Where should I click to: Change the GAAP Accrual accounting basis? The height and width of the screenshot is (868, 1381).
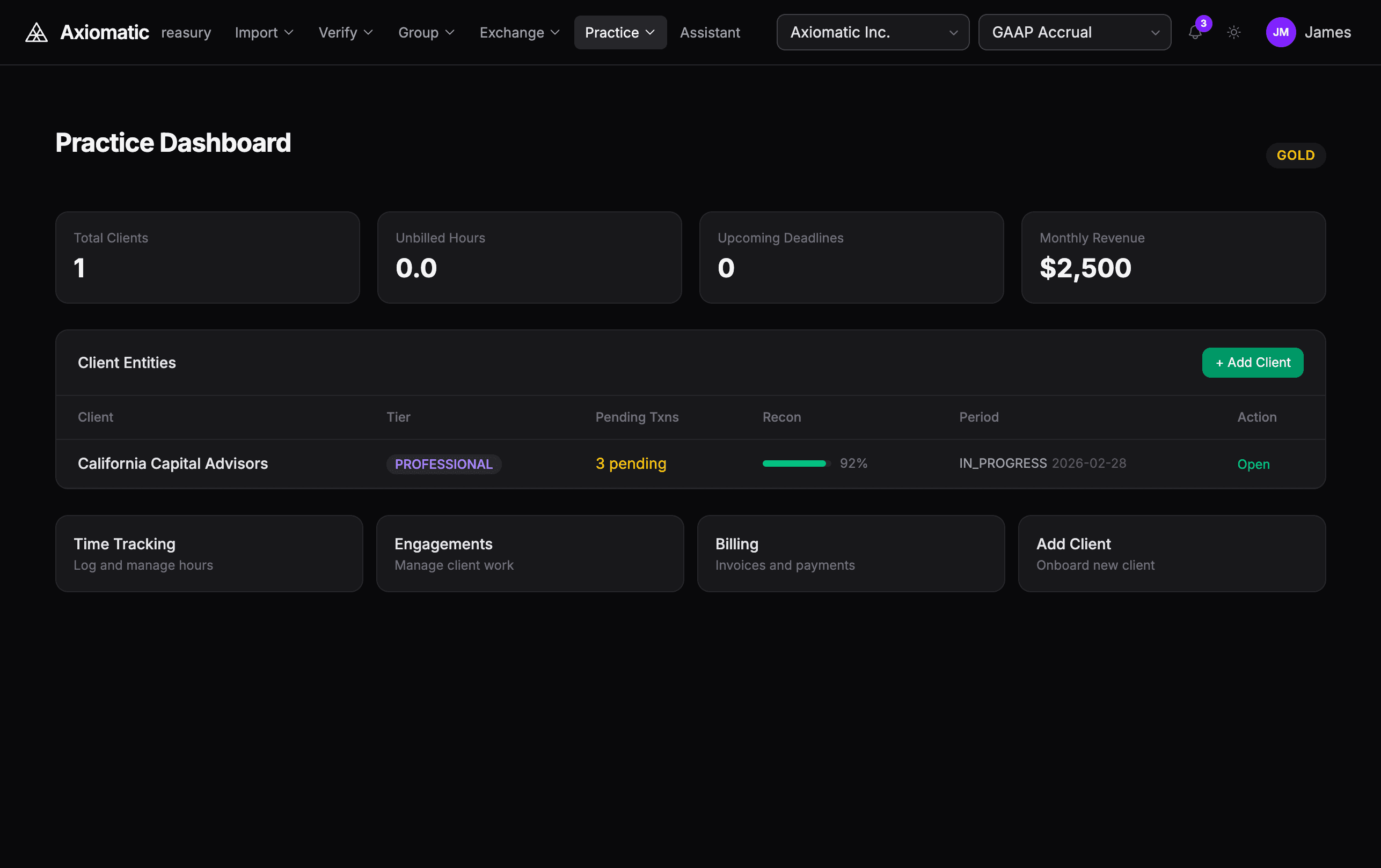pos(1073,32)
